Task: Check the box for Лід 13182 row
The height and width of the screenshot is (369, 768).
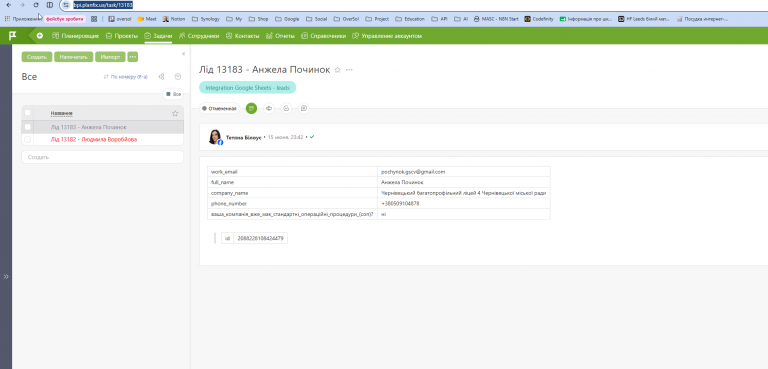Action: pyautogui.click(x=27, y=140)
